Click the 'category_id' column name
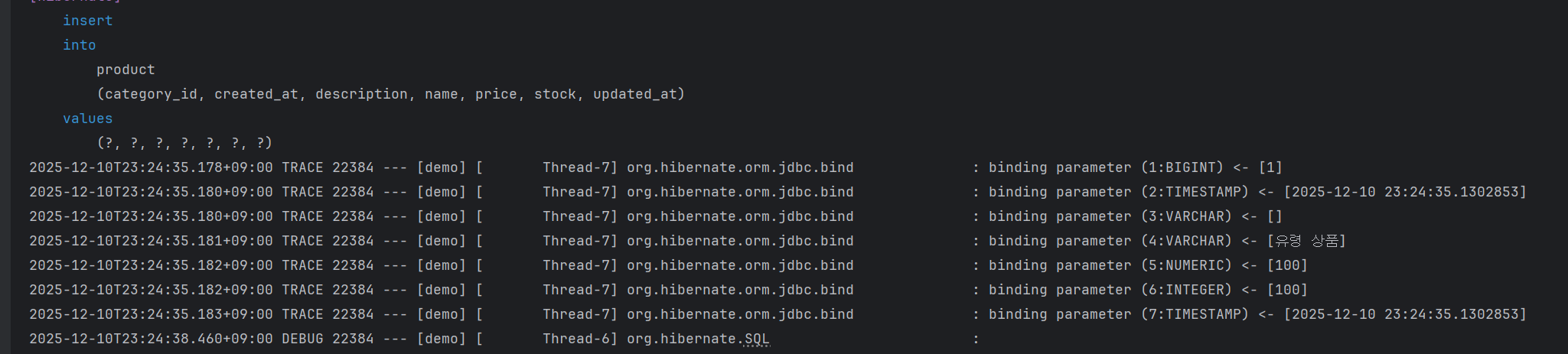Screen dimensions: 1568x354 point(152,94)
